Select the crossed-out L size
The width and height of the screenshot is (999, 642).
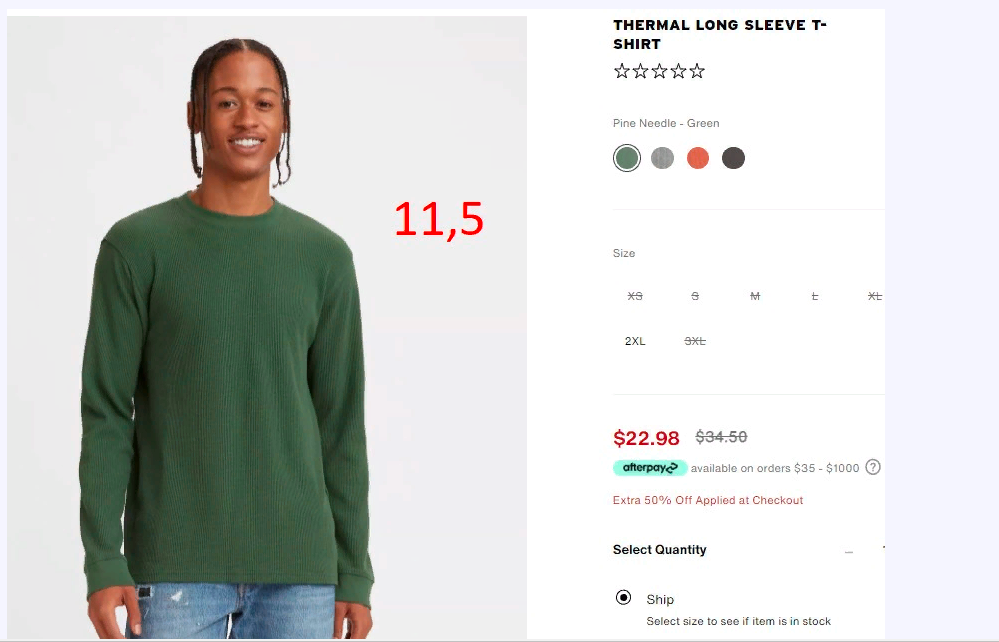point(815,296)
